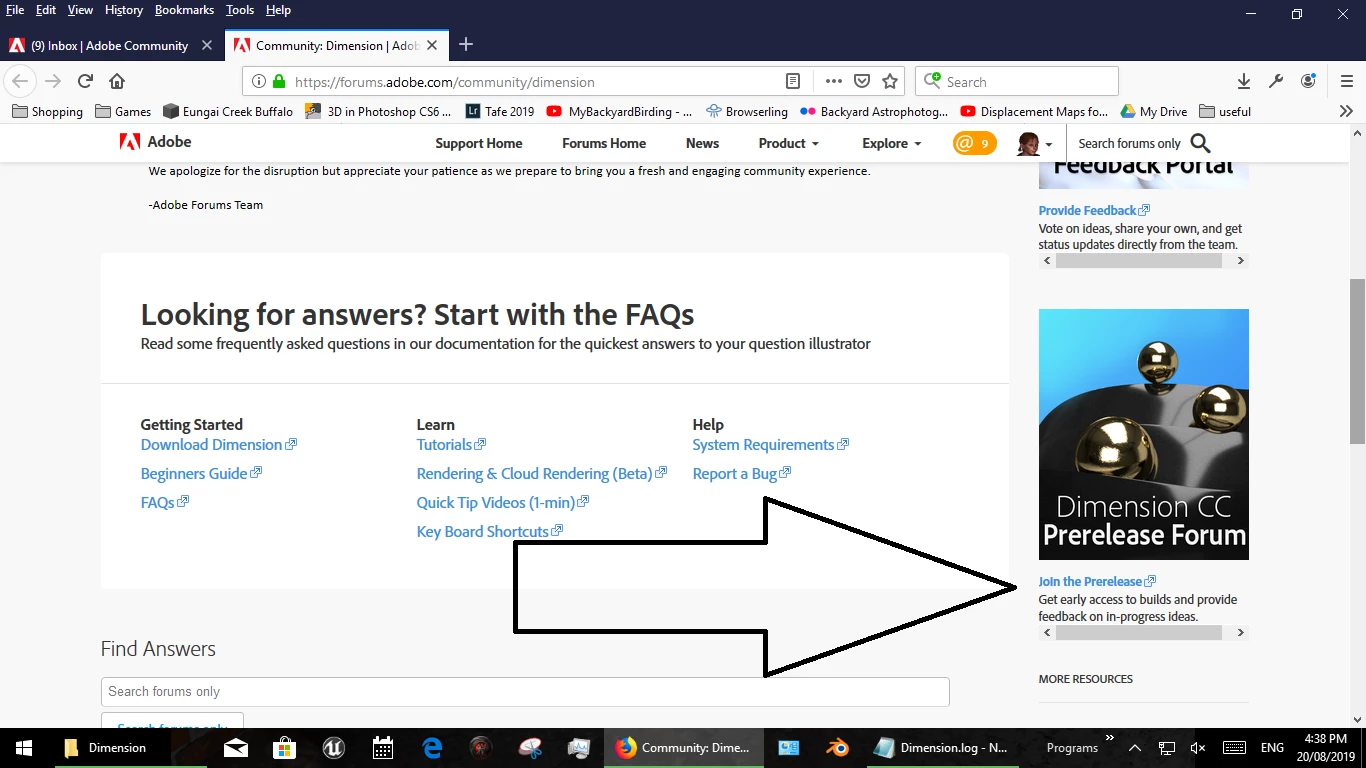Open Microsoft Store in taskbar

285,748
